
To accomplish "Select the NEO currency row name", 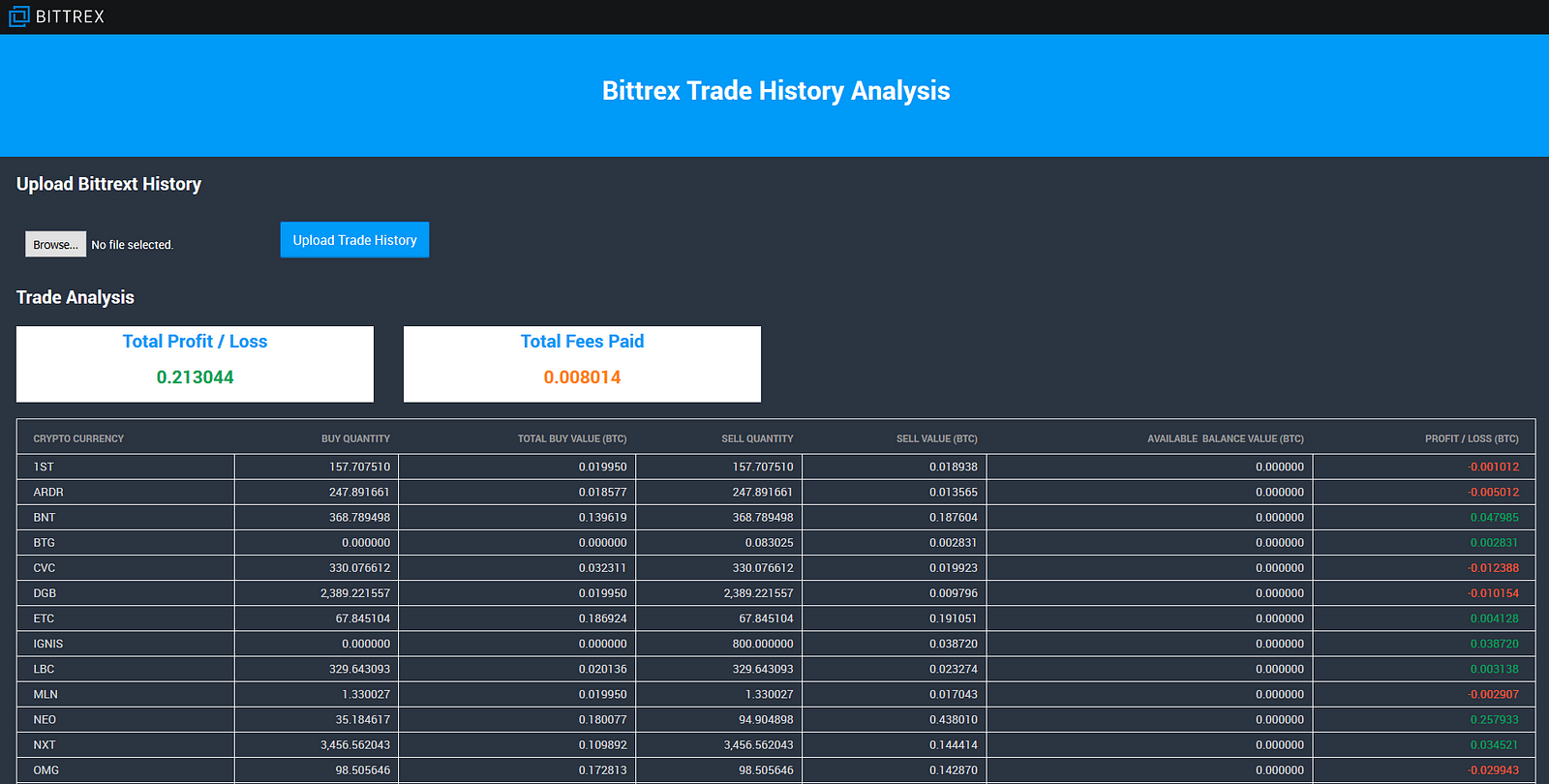I will [45, 719].
